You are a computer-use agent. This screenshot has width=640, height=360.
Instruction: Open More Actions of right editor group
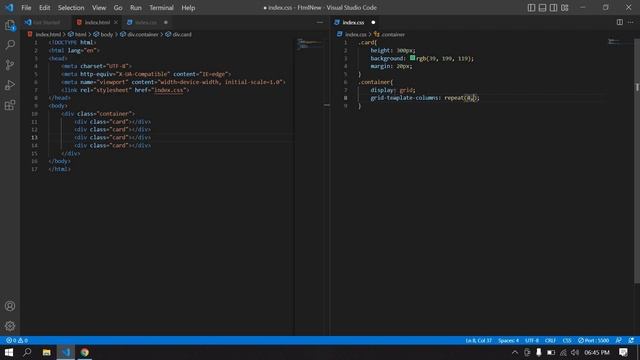(x=631, y=22)
